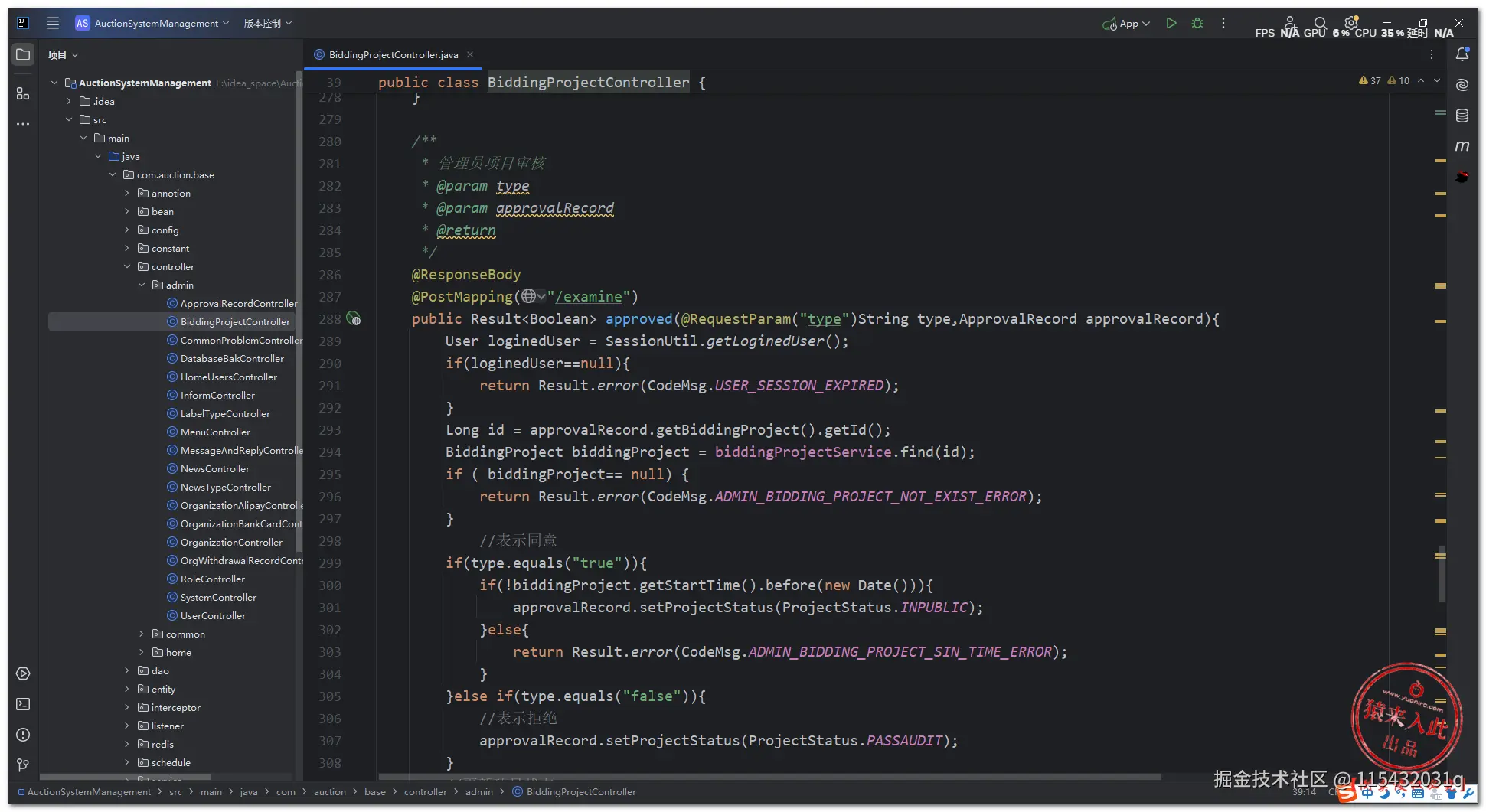The width and height of the screenshot is (1486, 812).
Task: Close the BiddingProjectController.java tab
Action: tap(470, 54)
